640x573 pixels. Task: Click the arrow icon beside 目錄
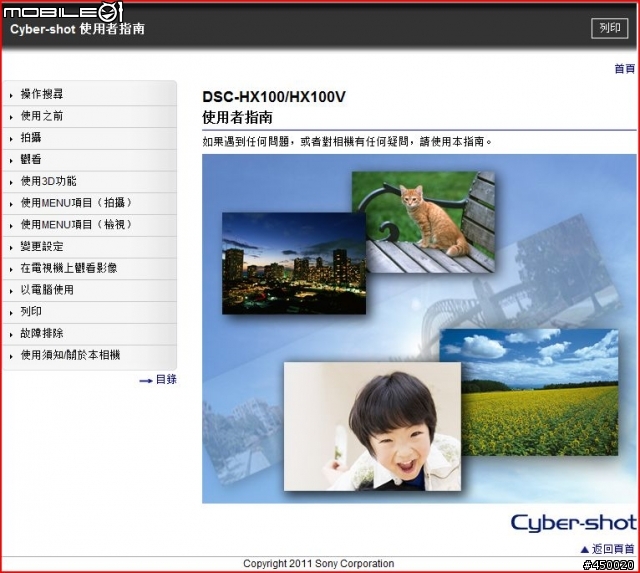[146, 381]
